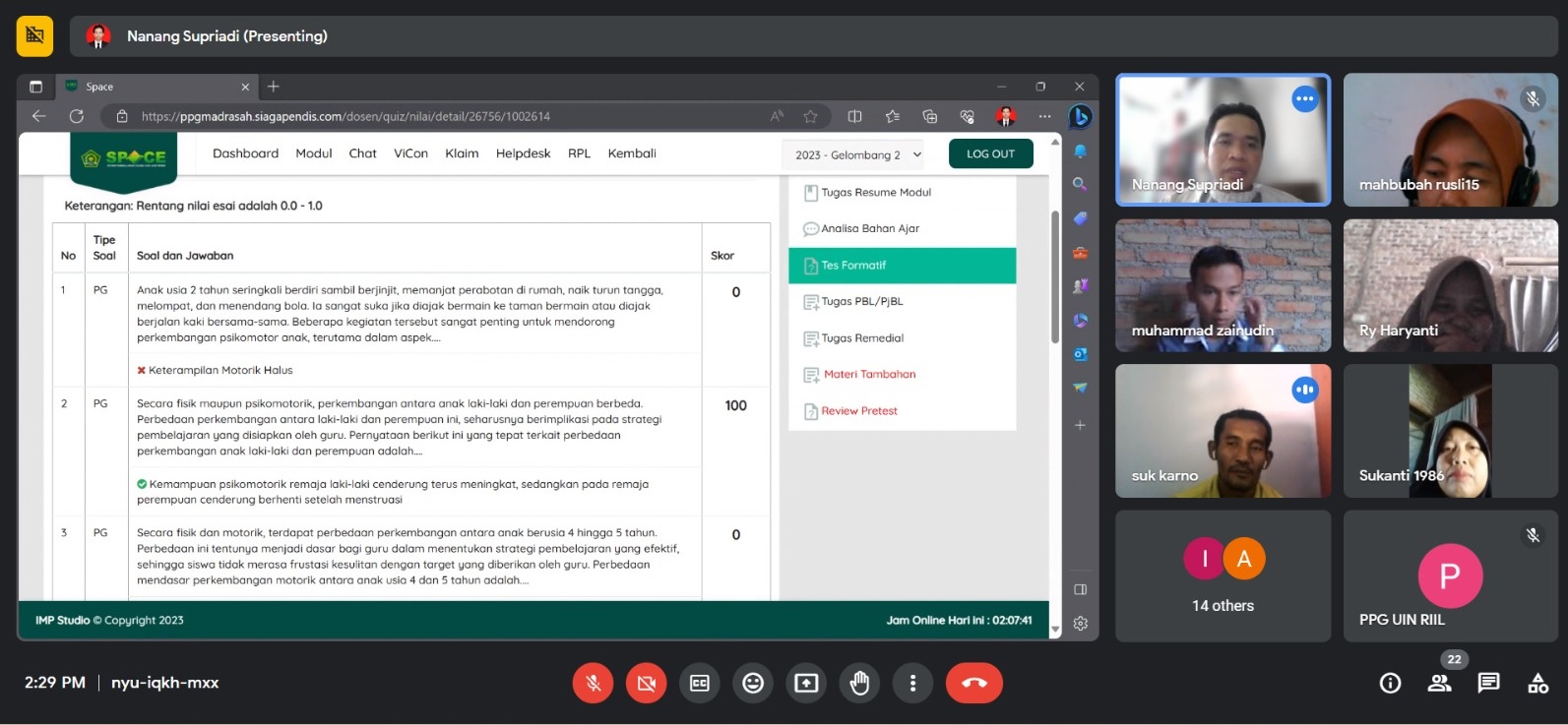This screenshot has width=1568, height=725.
Task: Click the red leave call button
Action: tap(974, 683)
